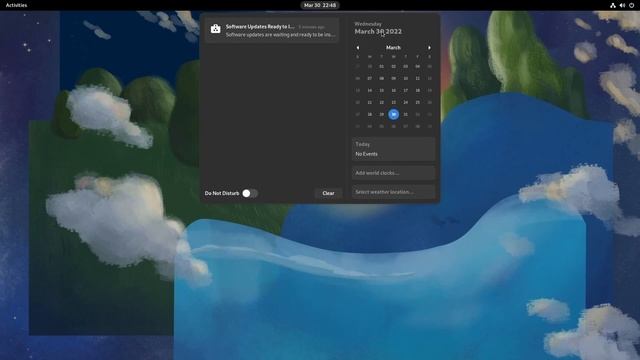This screenshot has height=360, width=640.
Task: Select day 17 in the calendar
Action: [x=405, y=91]
